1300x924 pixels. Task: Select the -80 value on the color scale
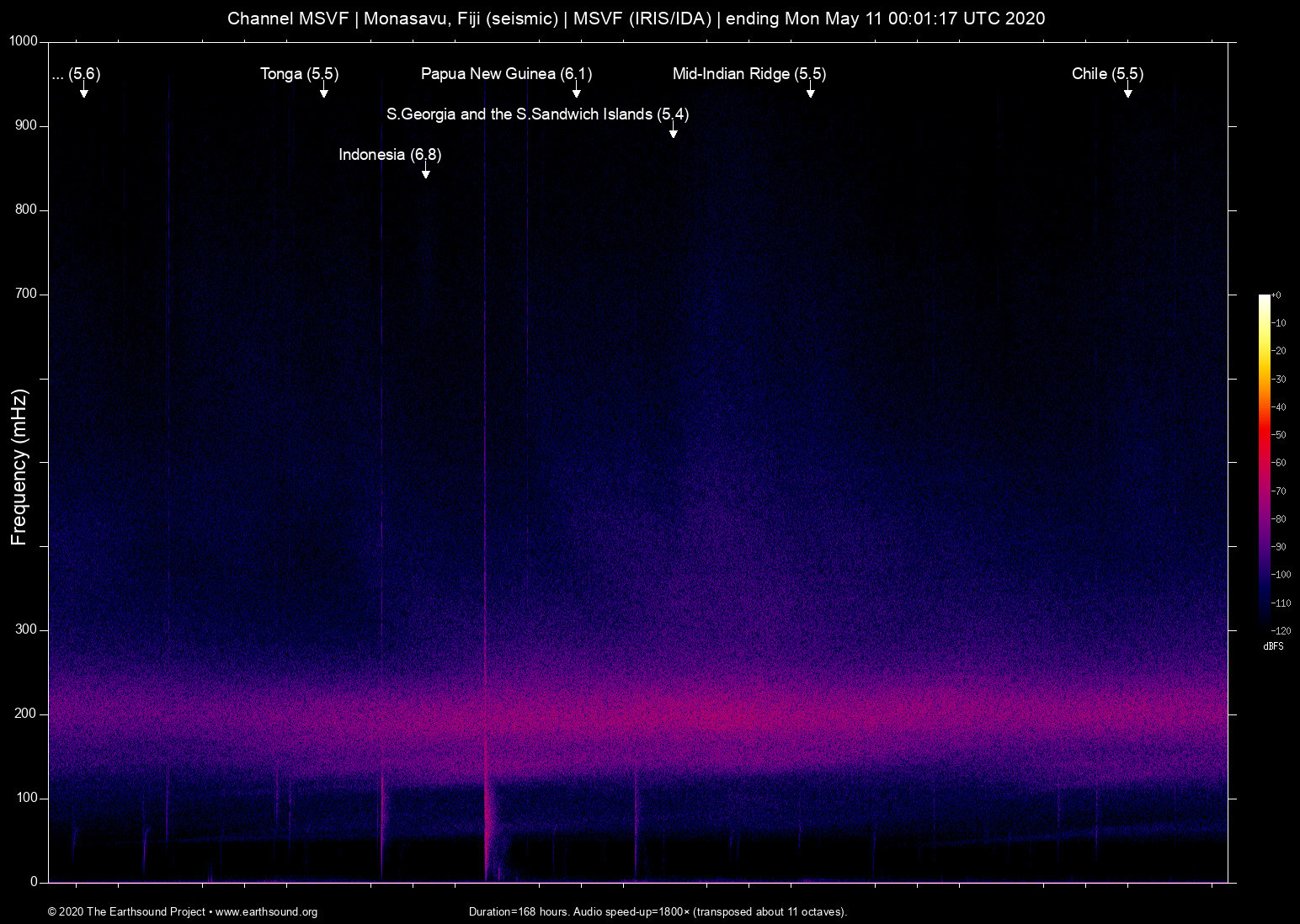[1279, 519]
